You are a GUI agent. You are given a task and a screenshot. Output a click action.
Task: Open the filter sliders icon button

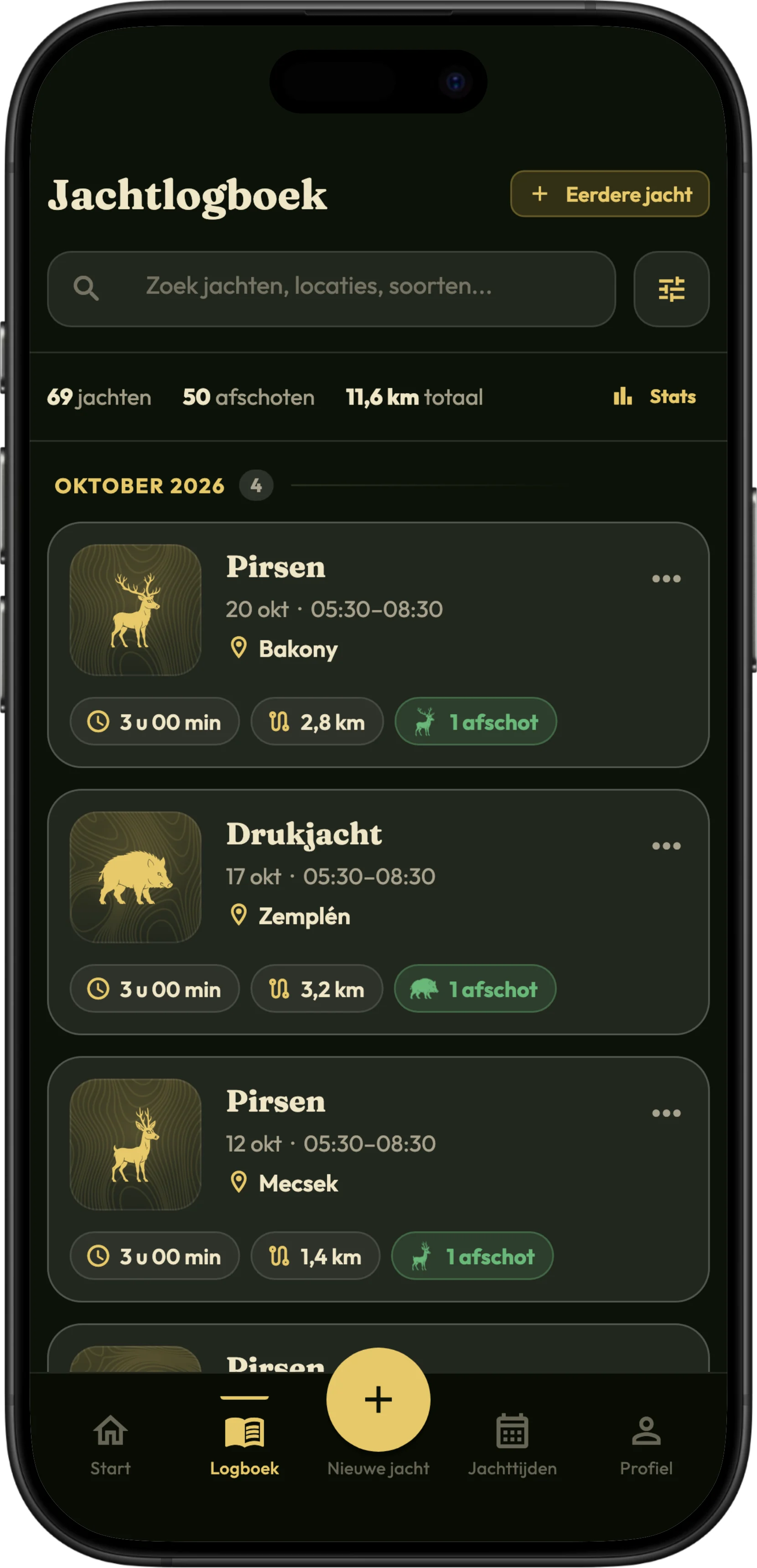point(671,289)
